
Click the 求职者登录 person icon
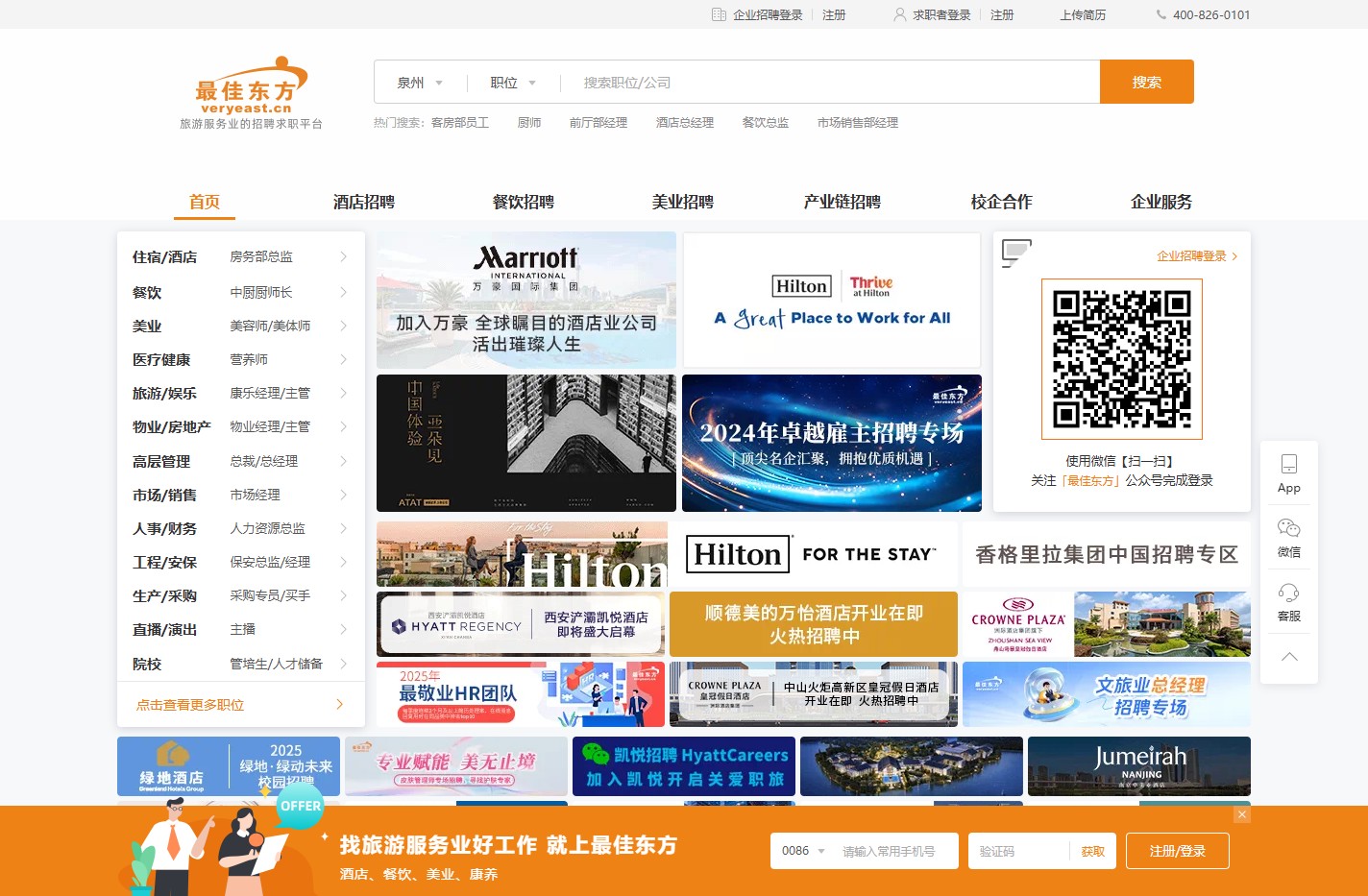pos(900,14)
